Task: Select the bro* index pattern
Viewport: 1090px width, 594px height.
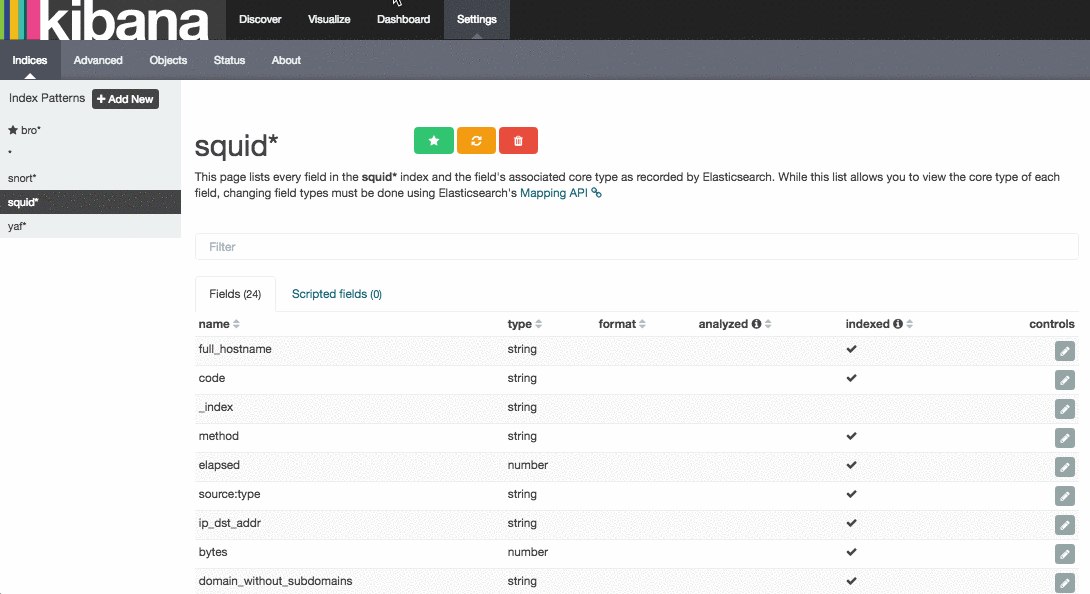Action: pyautogui.click(x=90, y=130)
